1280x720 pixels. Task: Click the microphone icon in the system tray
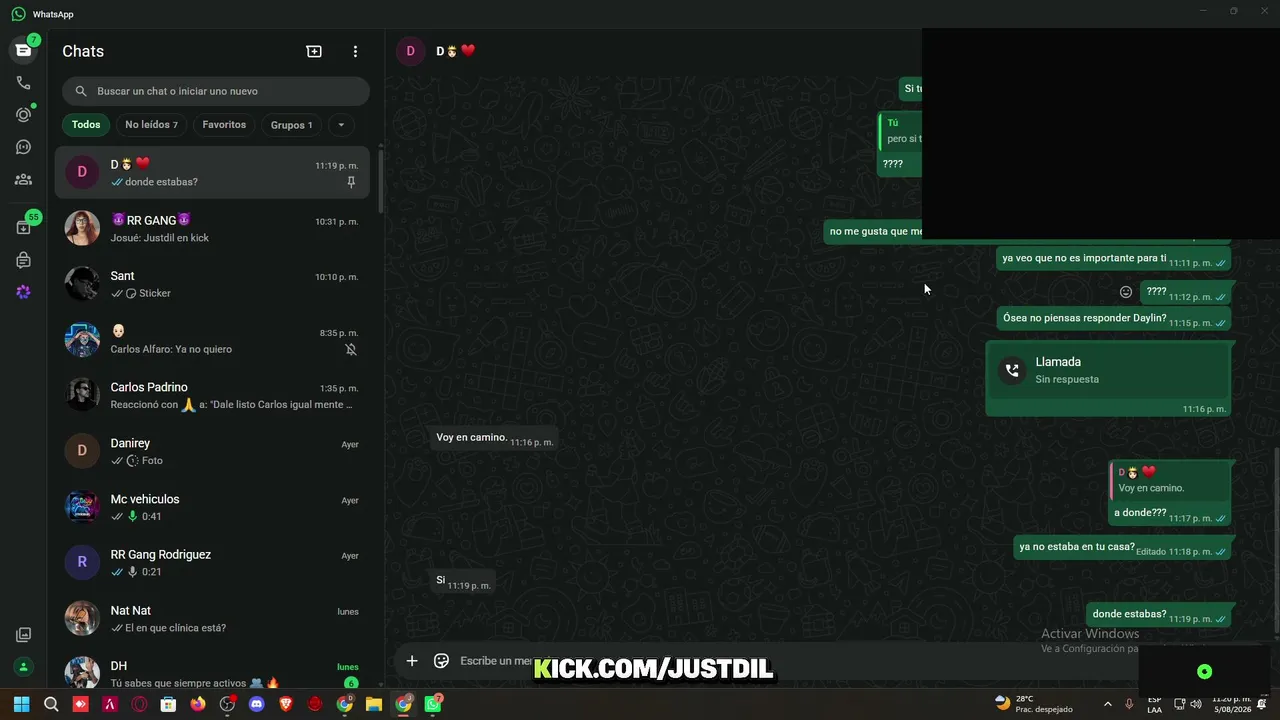pos(1129,704)
